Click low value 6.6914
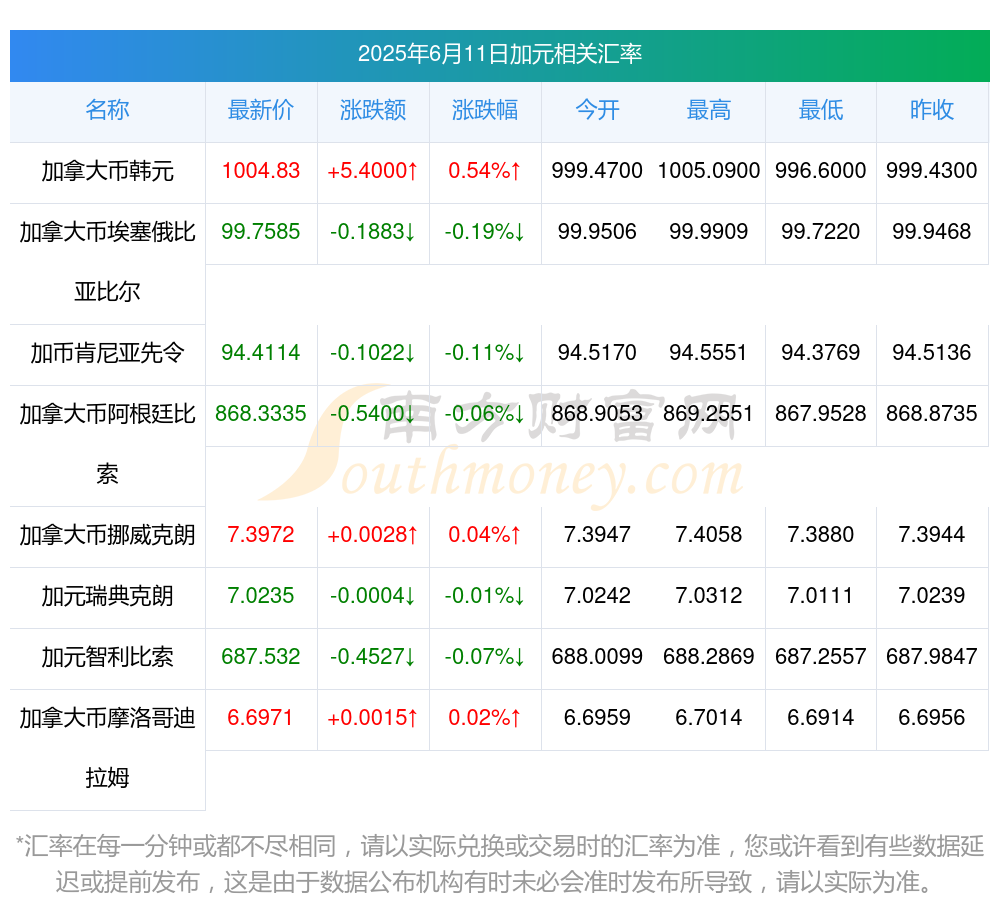1000x913 pixels. coord(821,718)
